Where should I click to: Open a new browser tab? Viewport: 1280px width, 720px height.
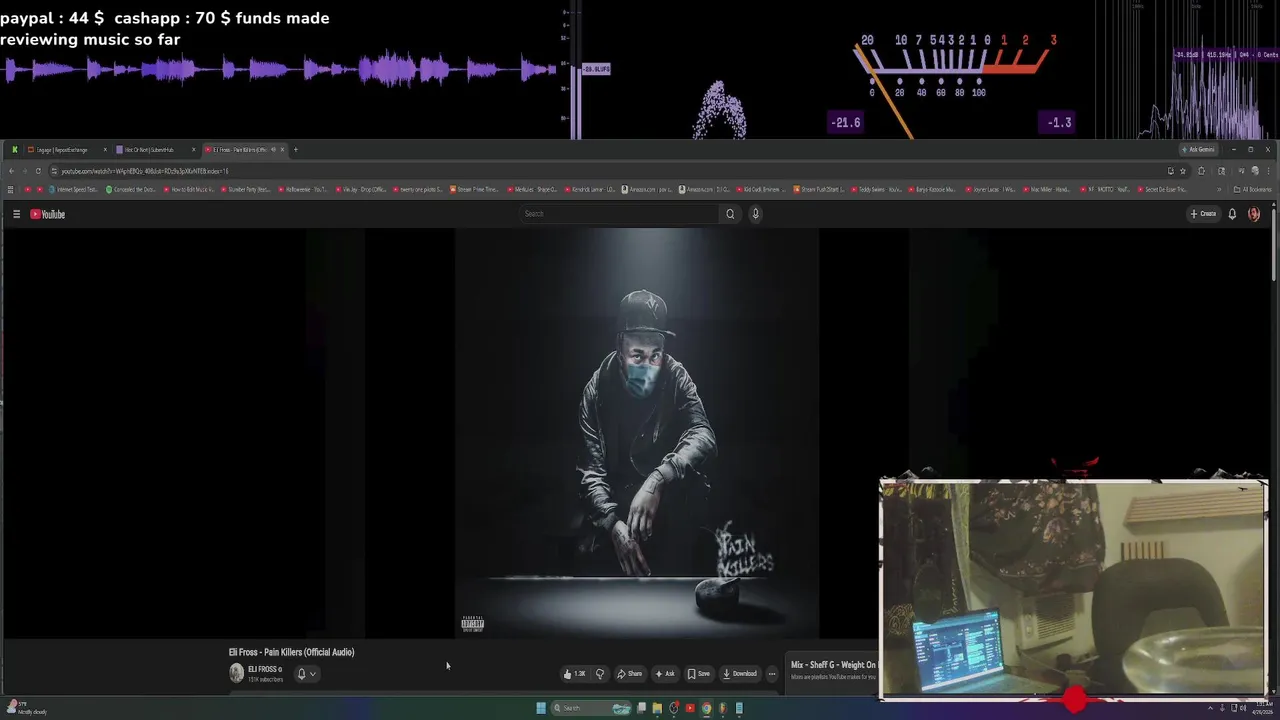pyautogui.click(x=295, y=149)
